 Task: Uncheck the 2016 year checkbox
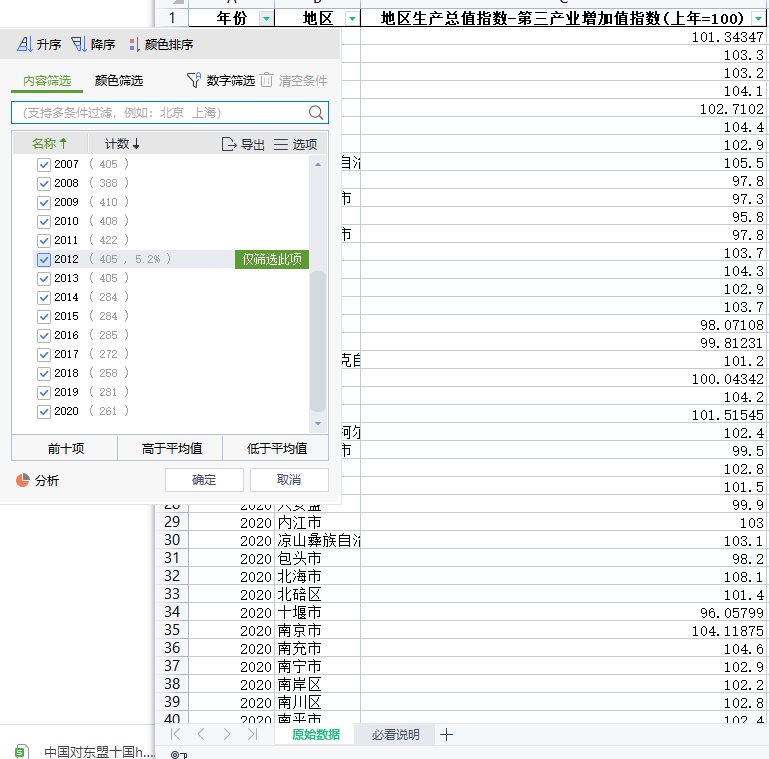(x=44, y=335)
